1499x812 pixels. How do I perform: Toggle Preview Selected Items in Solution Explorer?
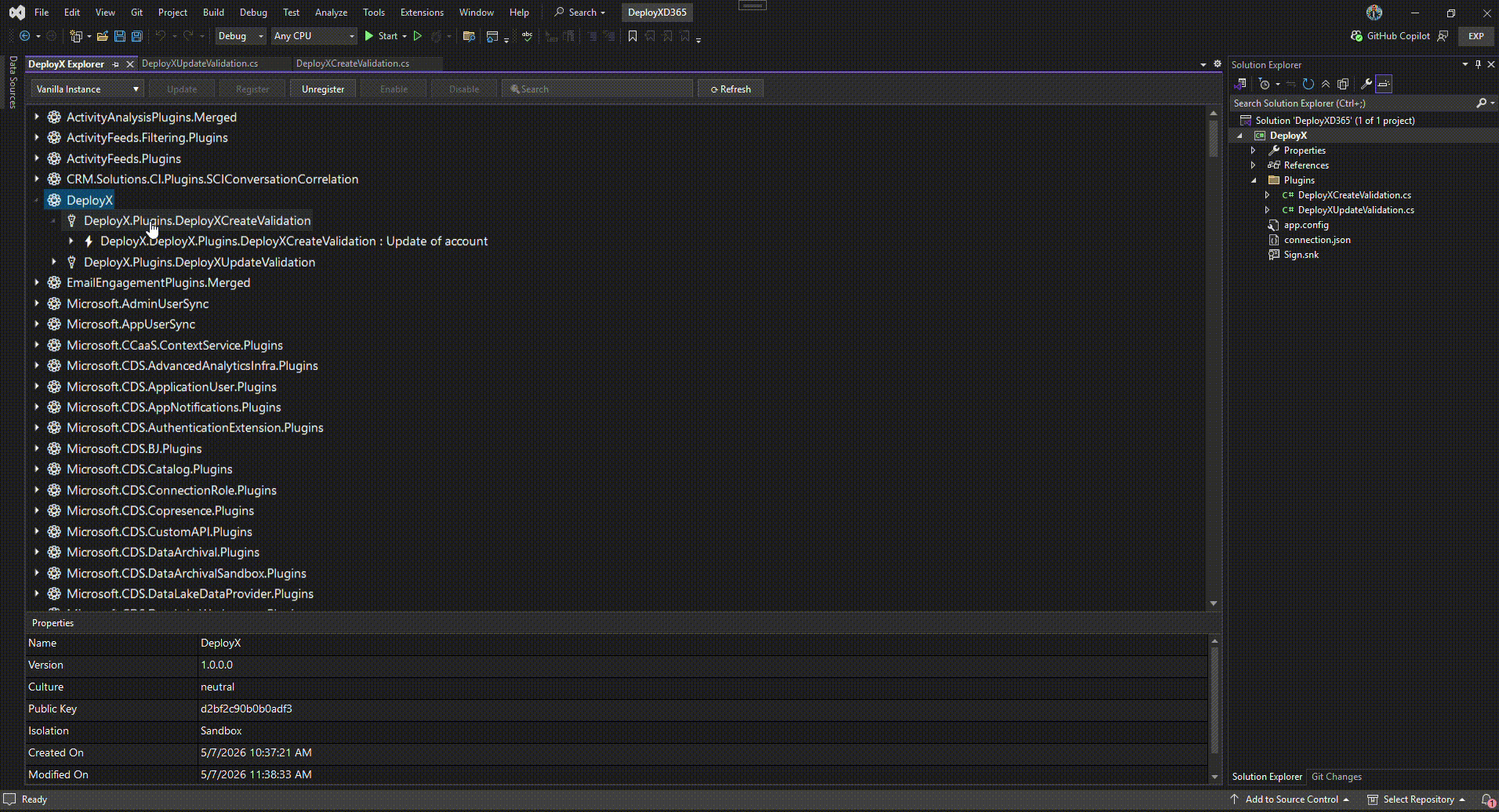tap(1384, 84)
